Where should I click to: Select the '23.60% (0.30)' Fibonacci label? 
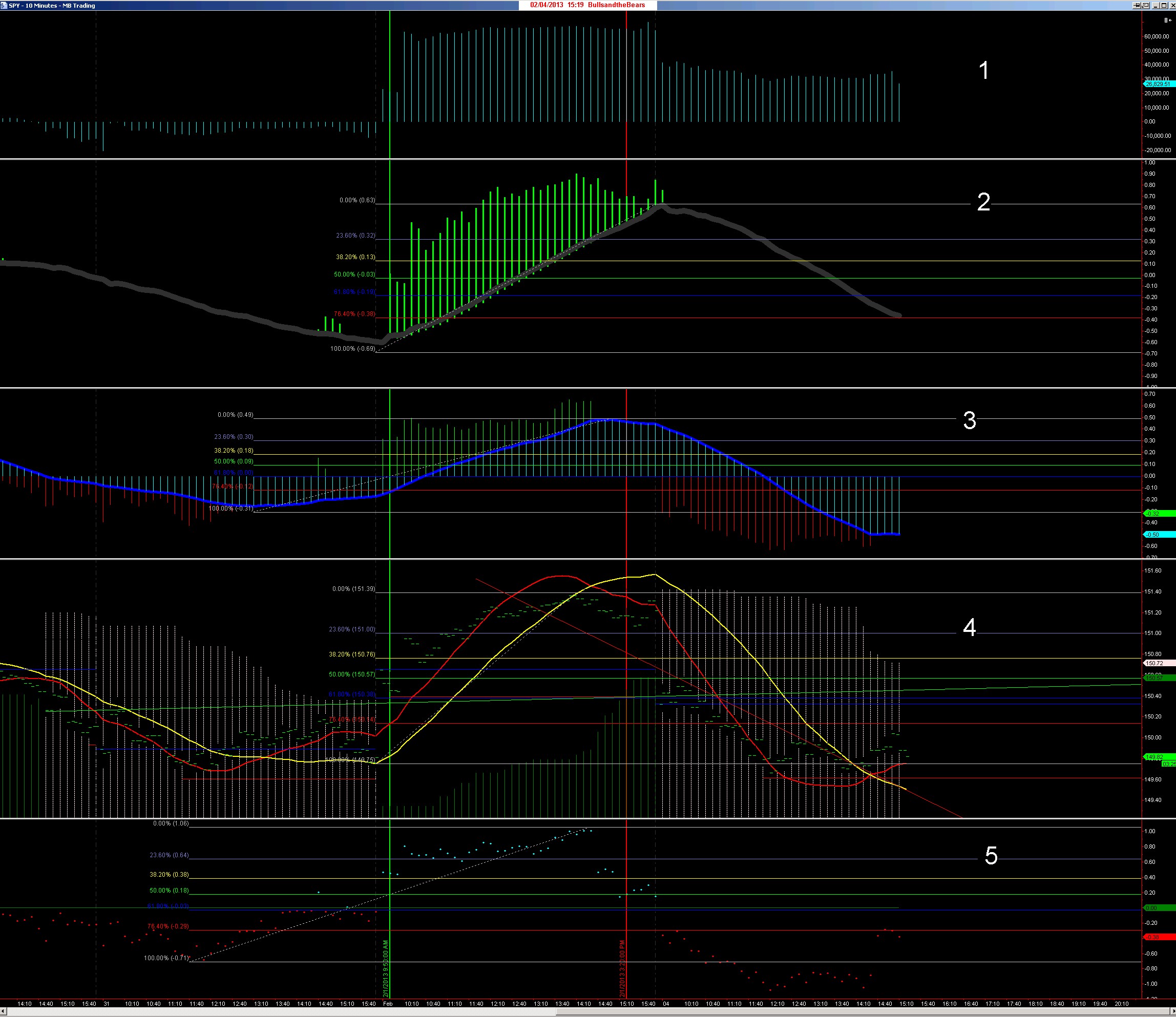click(233, 437)
